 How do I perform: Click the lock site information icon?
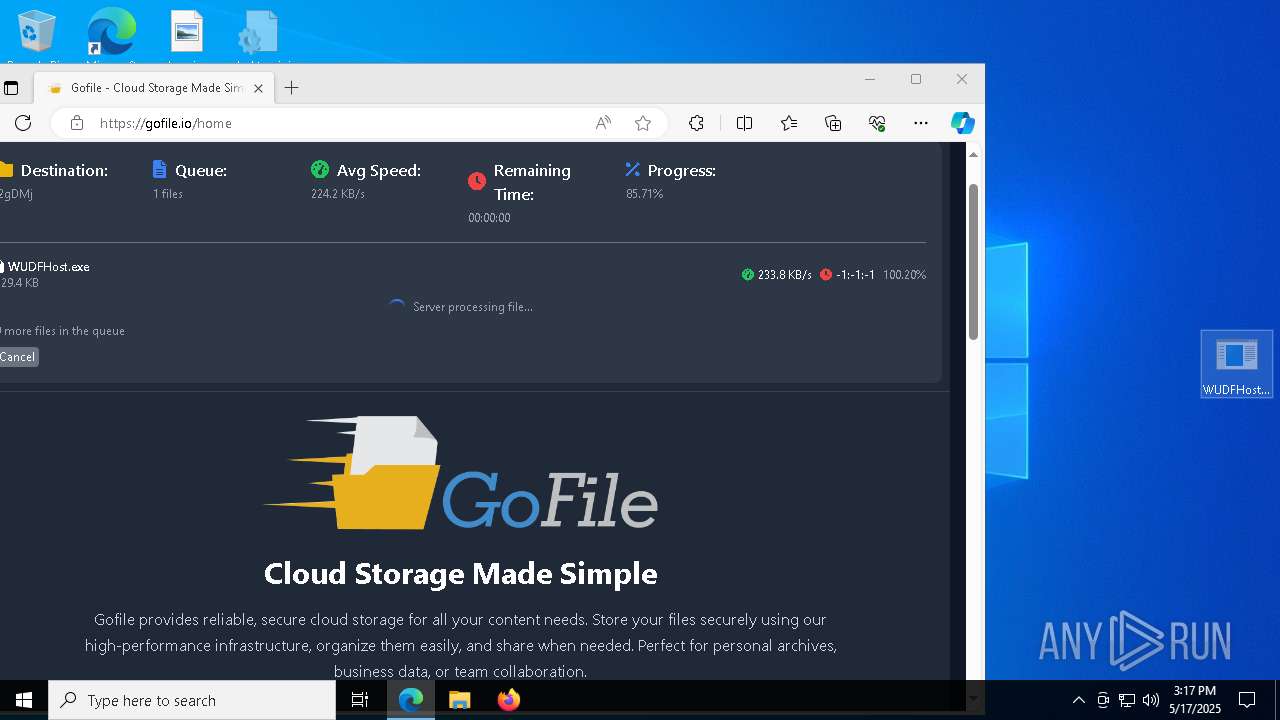point(77,123)
